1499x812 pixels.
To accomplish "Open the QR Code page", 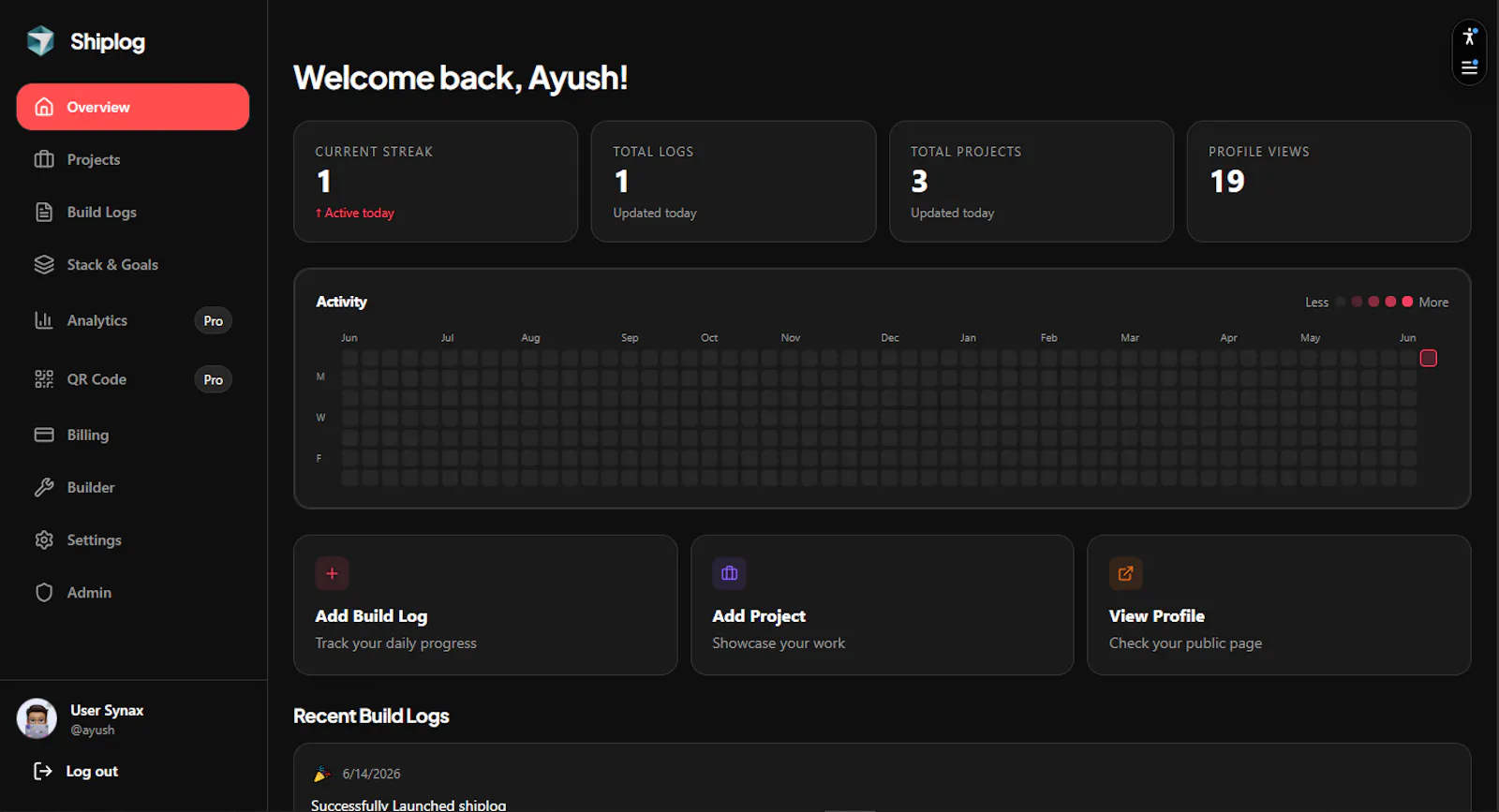I will coord(133,379).
